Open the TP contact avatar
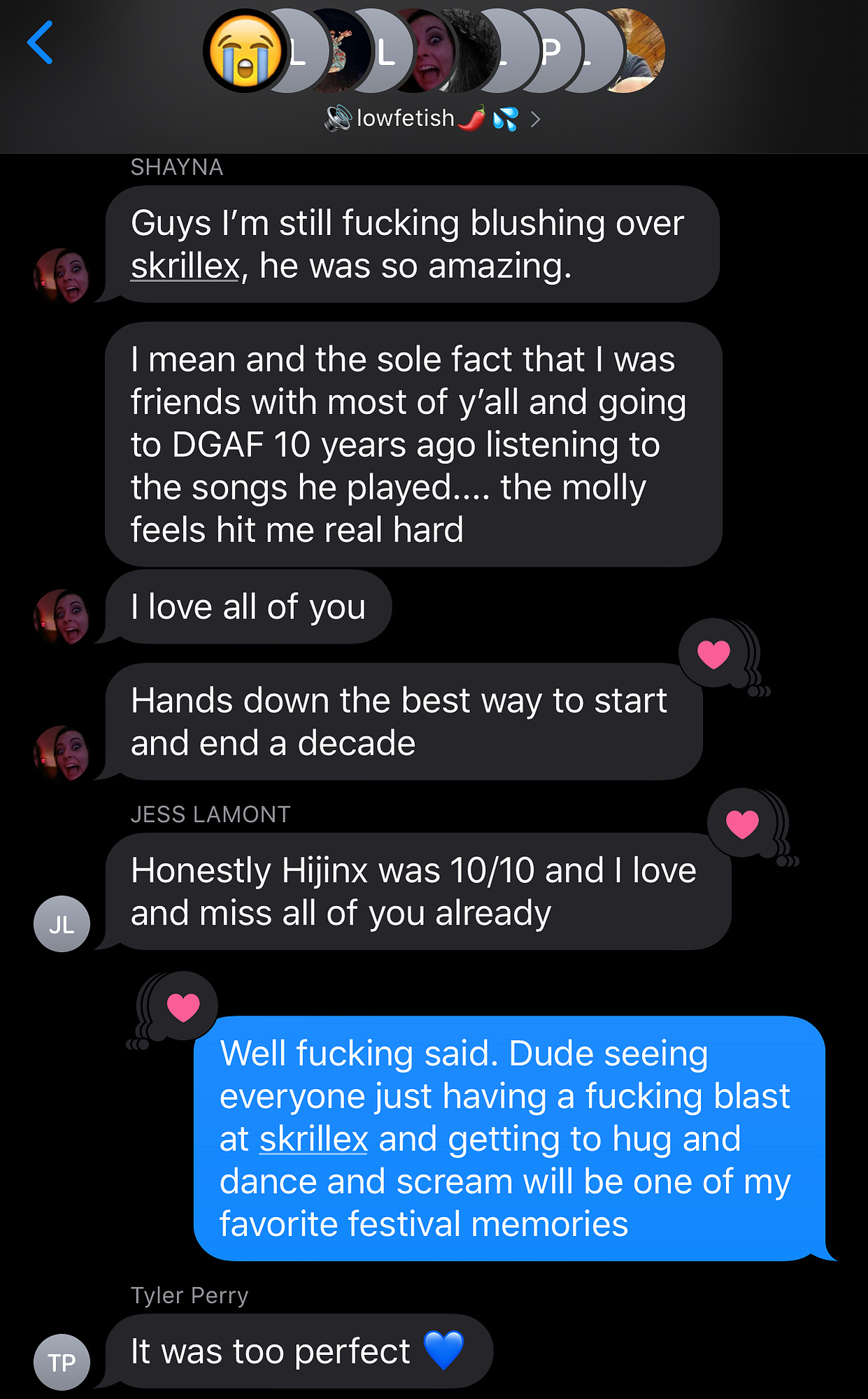 point(62,1362)
